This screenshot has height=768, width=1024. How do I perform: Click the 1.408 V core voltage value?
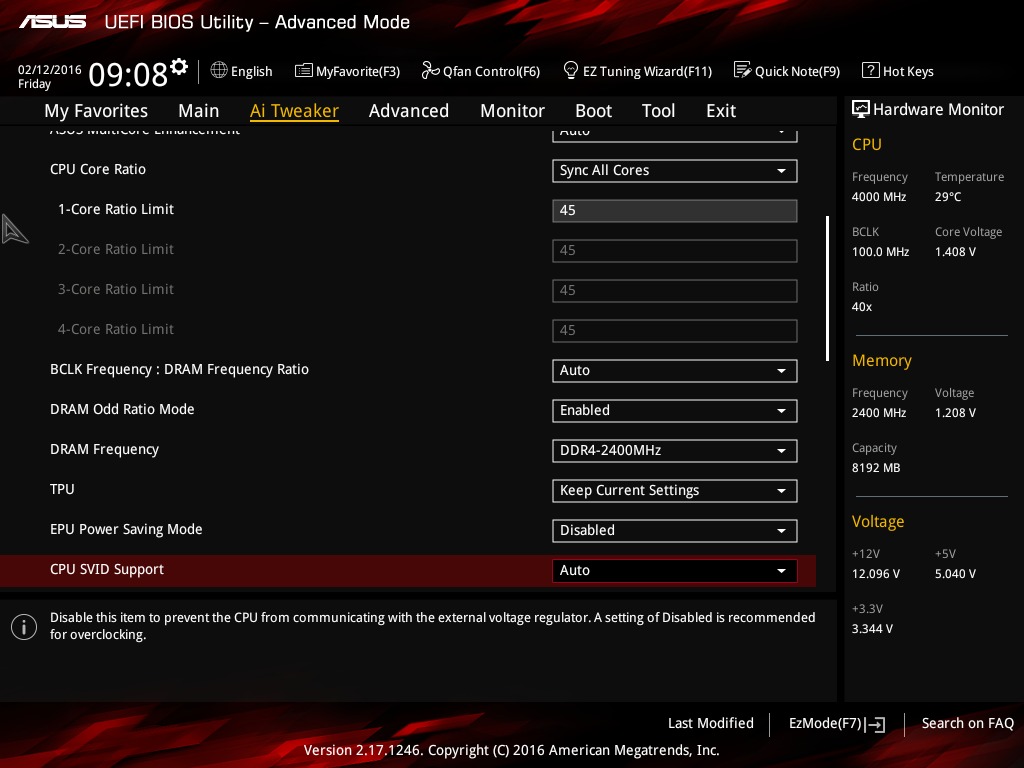pos(955,251)
